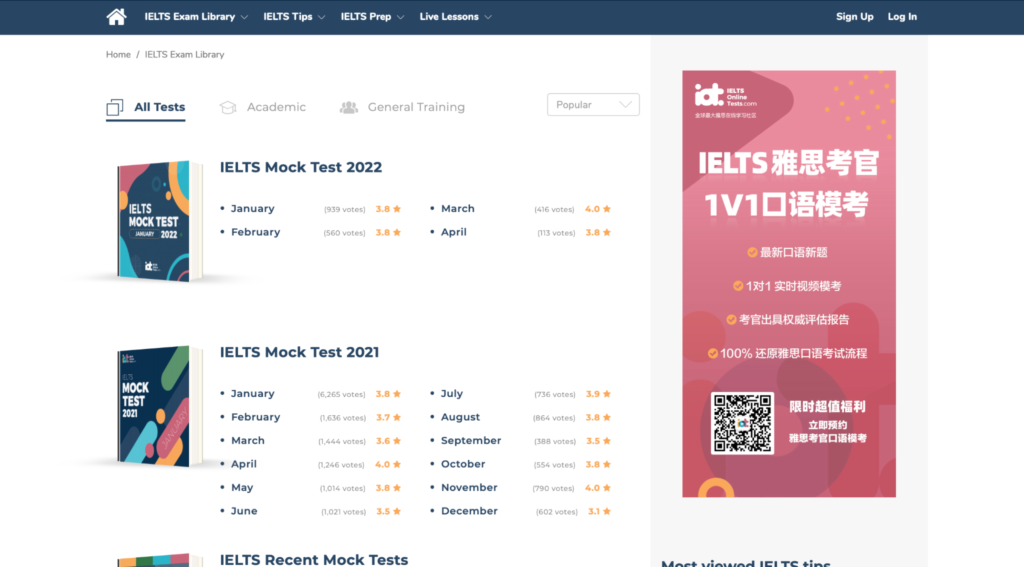This screenshot has height=567, width=1024.
Task: Expand the Live Lessons menu
Action: tap(455, 17)
